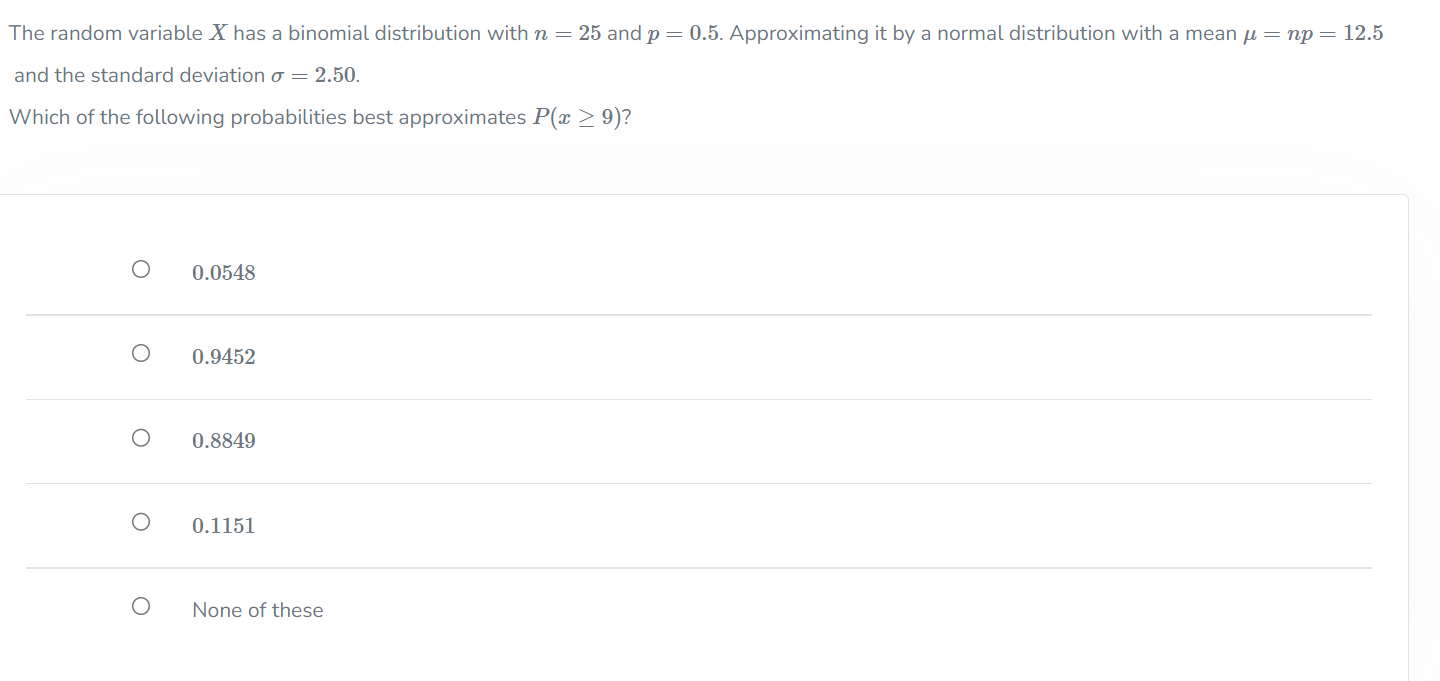Click inside the answer options panel
1440x681 pixels.
click(x=700, y=440)
